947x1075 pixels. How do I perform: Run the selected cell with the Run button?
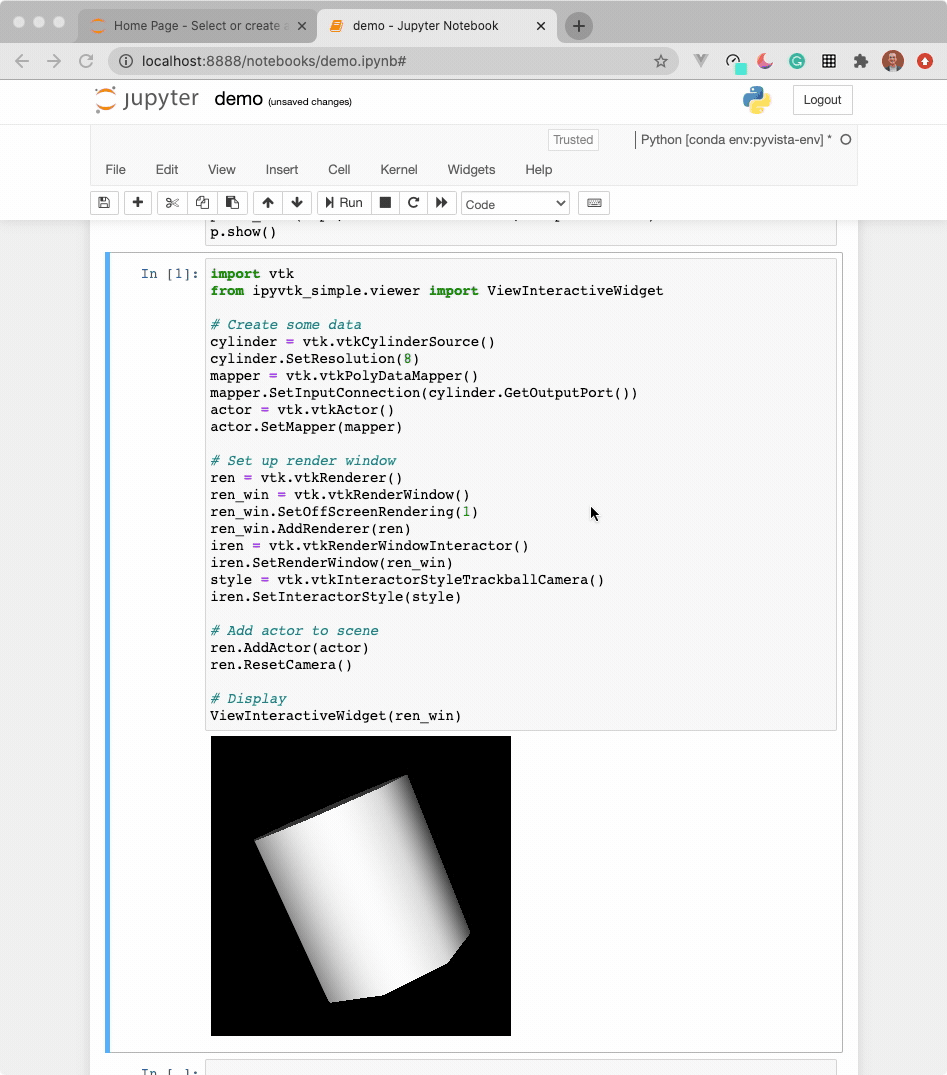point(343,202)
